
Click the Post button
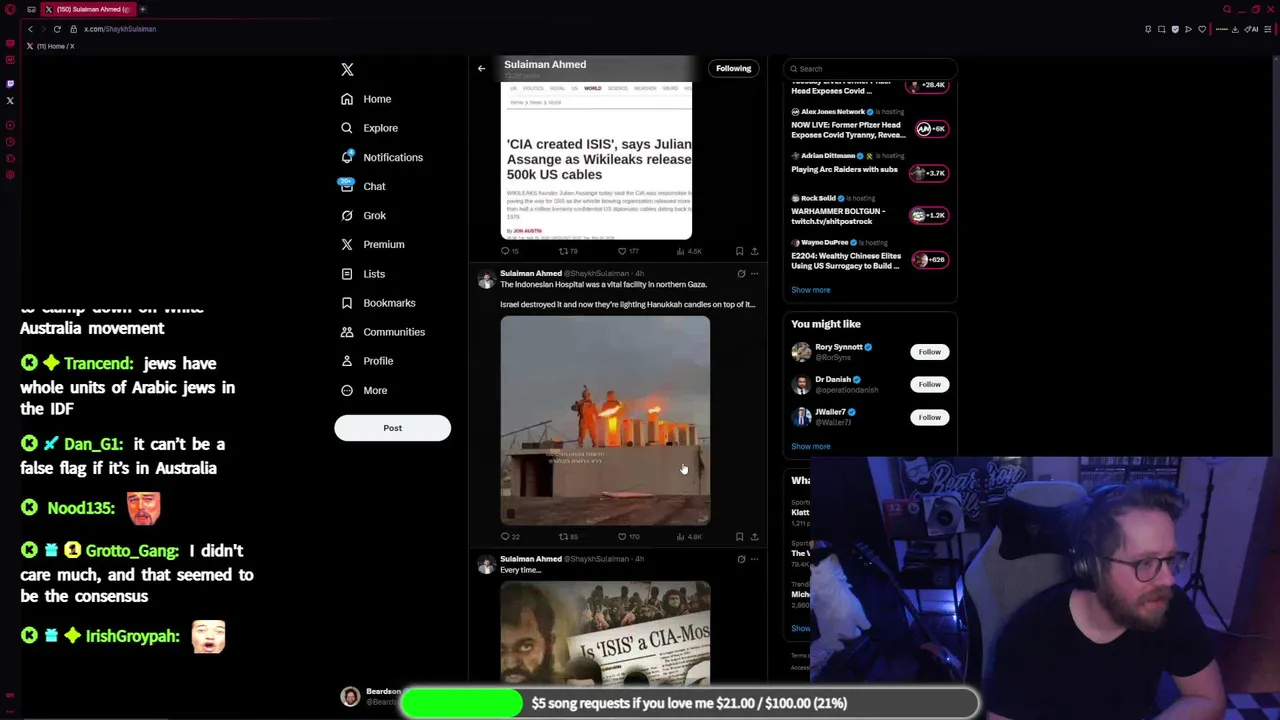(392, 428)
